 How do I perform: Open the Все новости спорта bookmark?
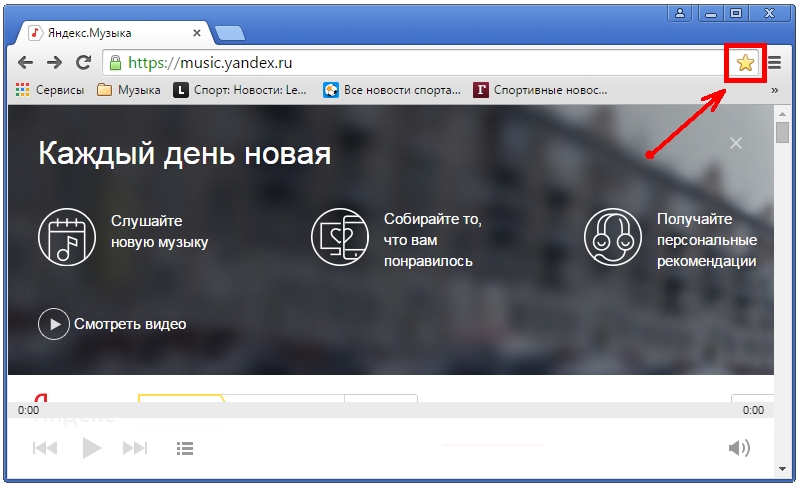[392, 90]
